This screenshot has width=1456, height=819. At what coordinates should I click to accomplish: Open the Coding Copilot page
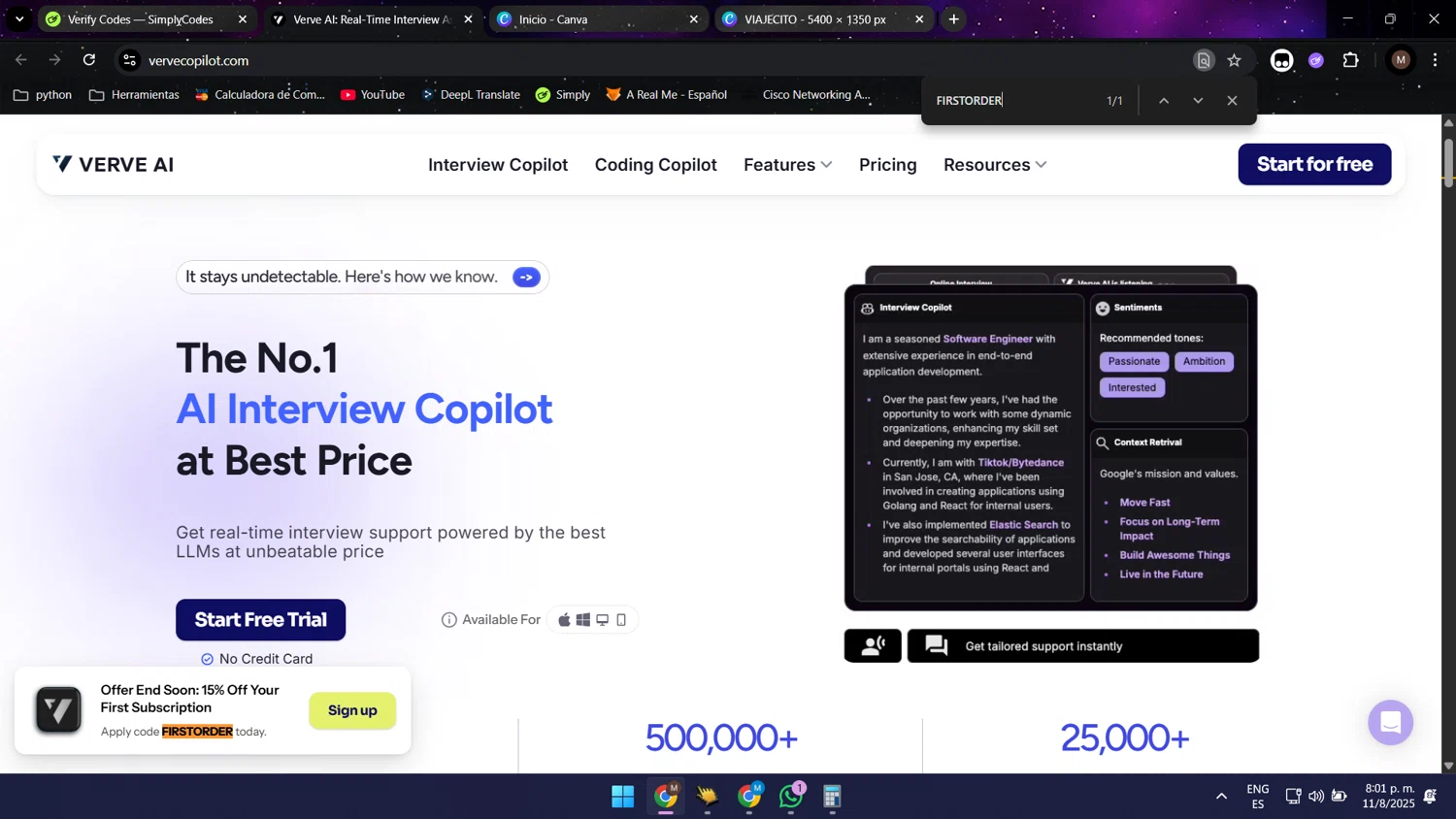[x=656, y=165]
